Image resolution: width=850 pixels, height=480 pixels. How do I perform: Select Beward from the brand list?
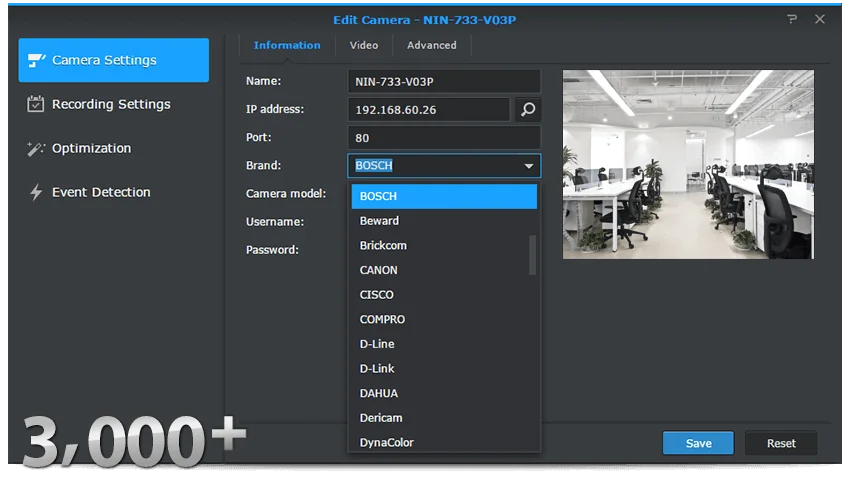(x=444, y=221)
